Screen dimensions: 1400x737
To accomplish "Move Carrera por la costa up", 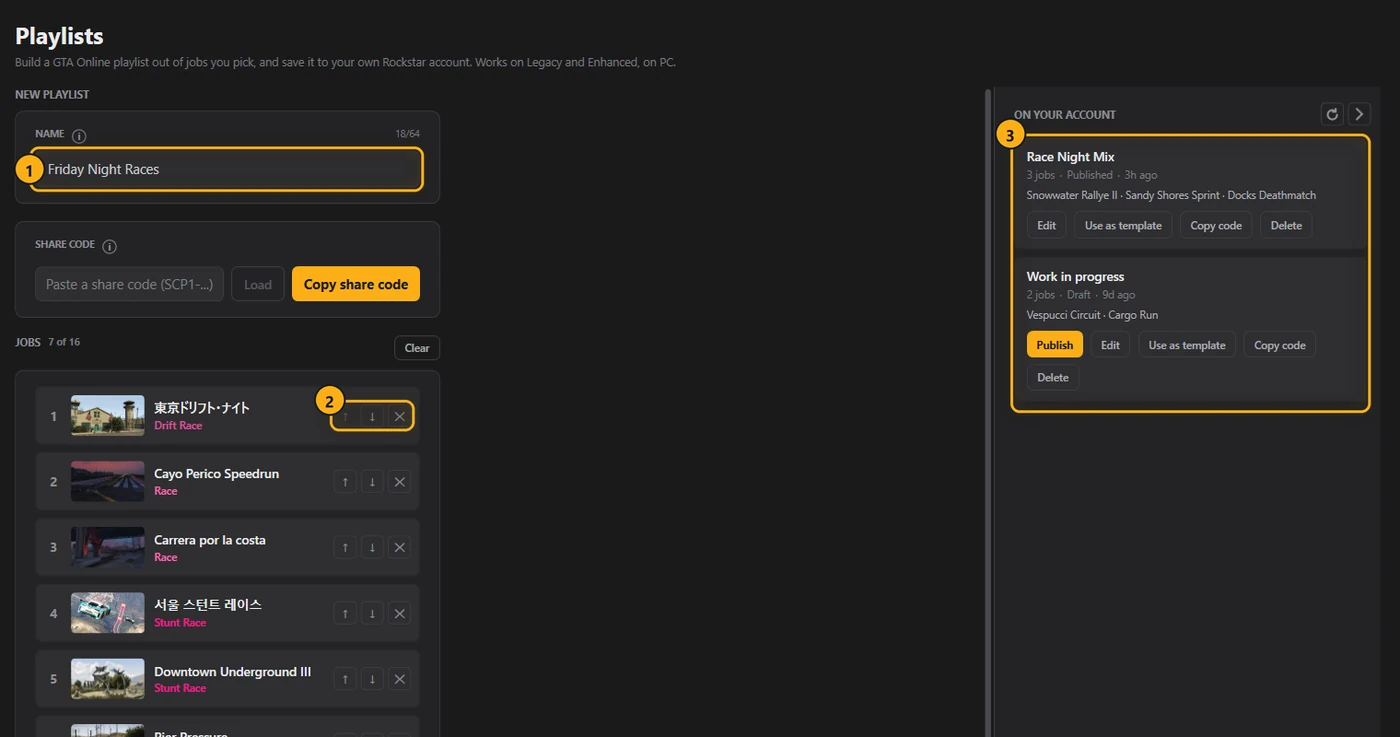I will coord(345,548).
